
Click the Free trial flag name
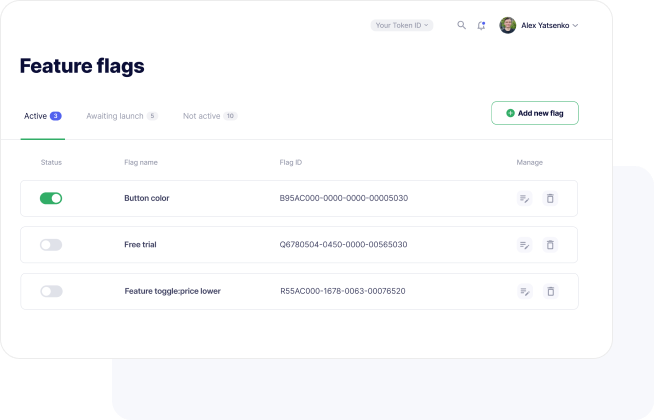pos(140,245)
